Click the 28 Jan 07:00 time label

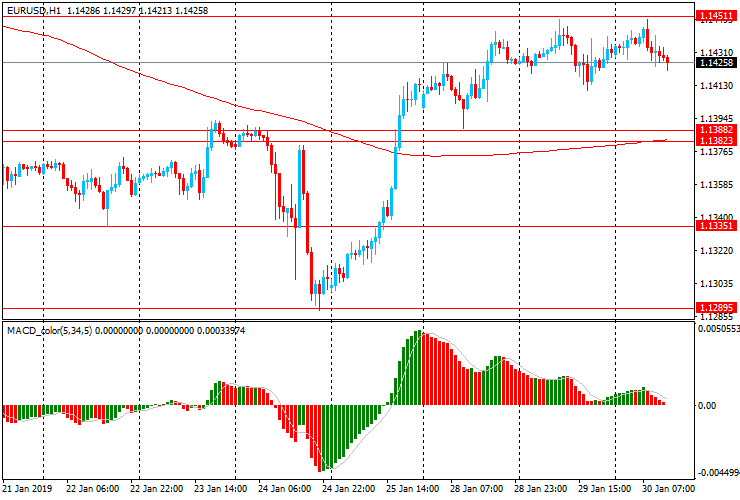(478, 490)
